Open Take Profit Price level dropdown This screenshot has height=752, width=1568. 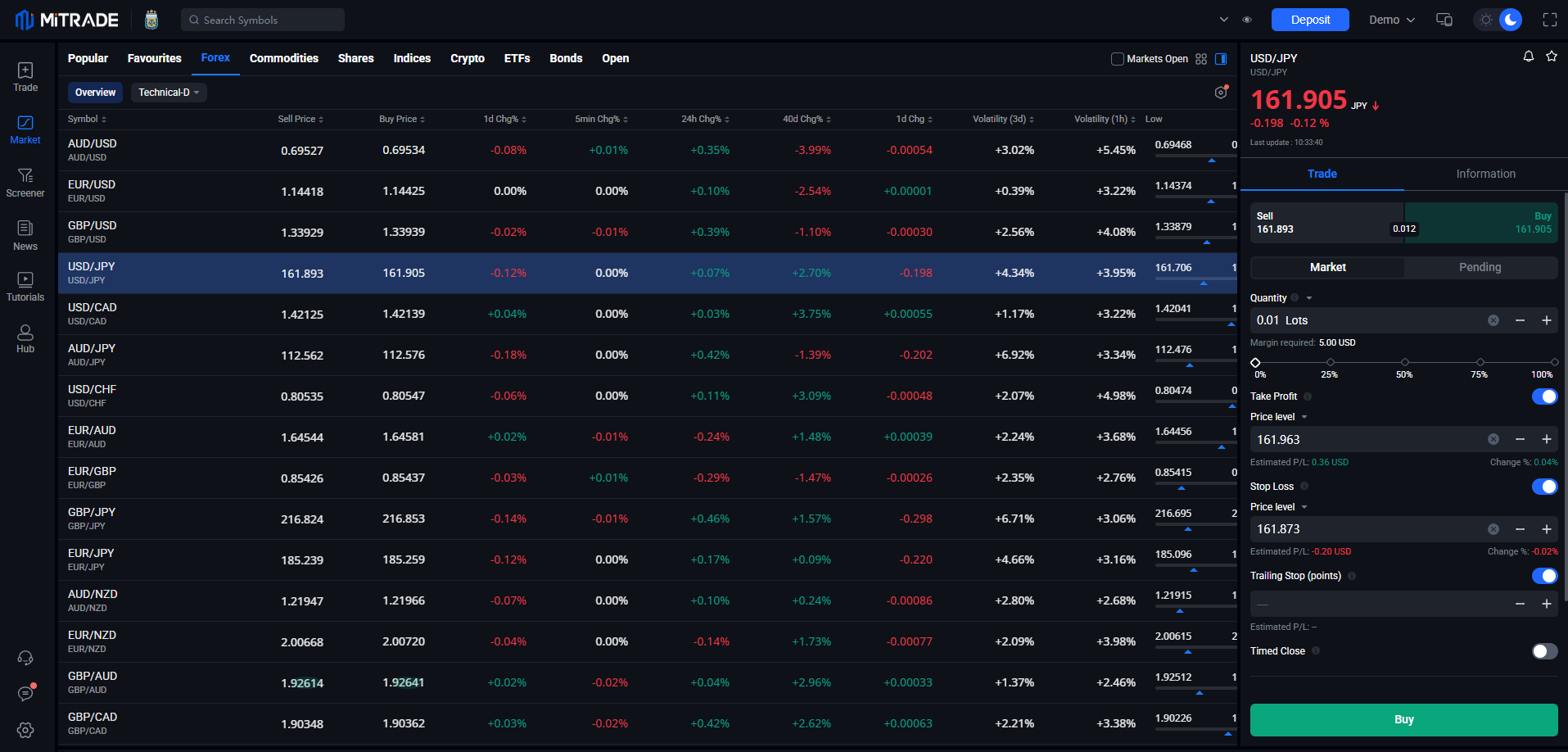[1279, 417]
